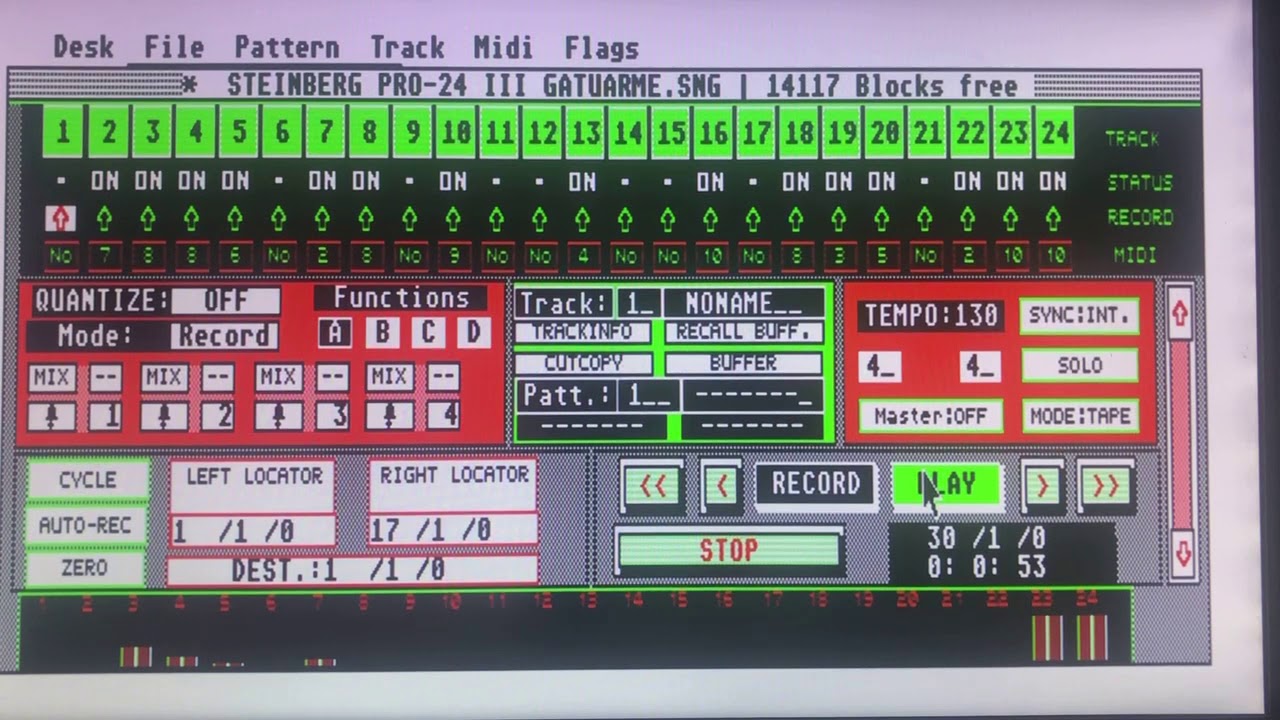Arm the record arrow under track 9
This screenshot has width=1280, height=720.
[x=410, y=218]
